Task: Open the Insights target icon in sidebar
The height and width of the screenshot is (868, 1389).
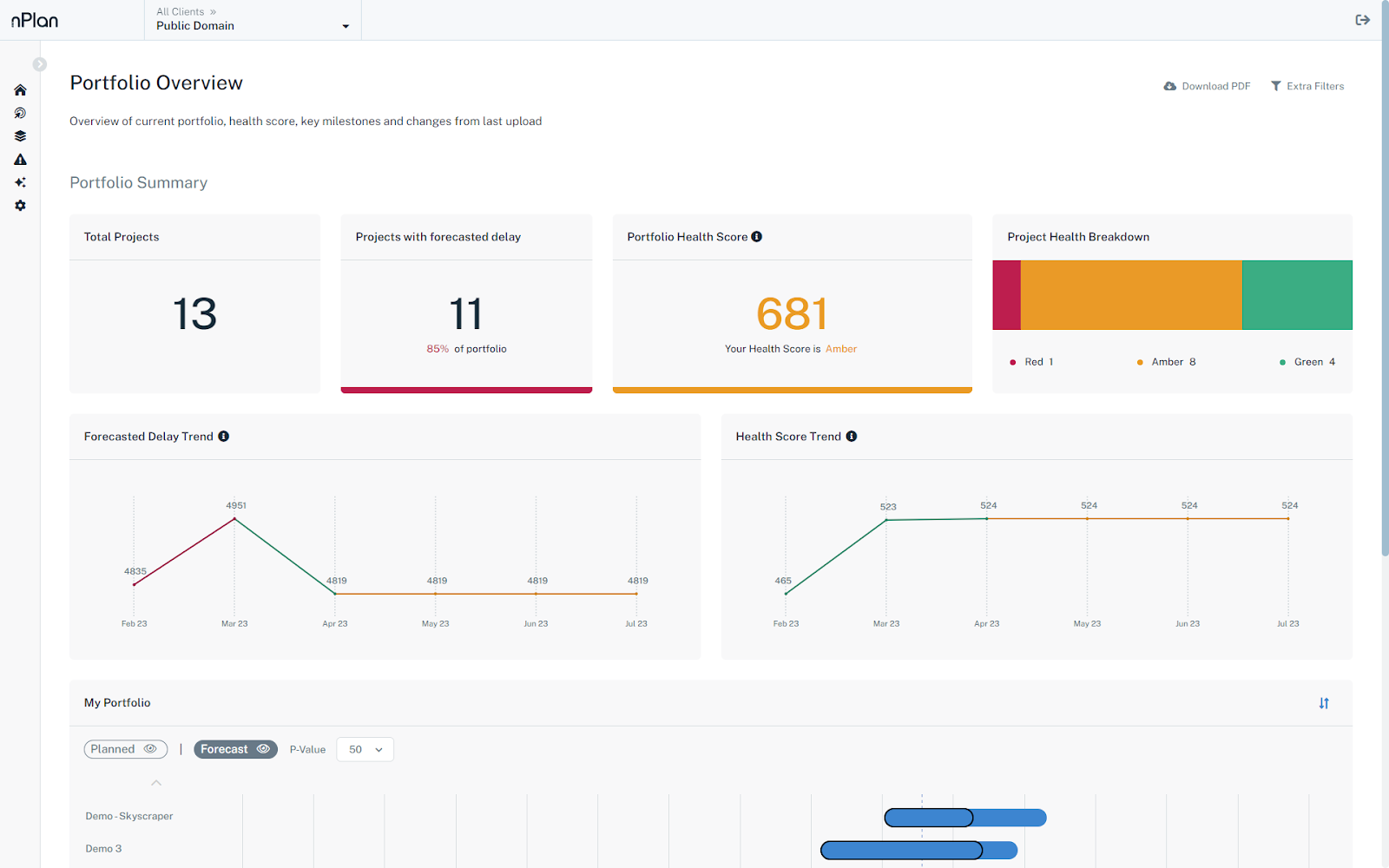Action: point(19,113)
